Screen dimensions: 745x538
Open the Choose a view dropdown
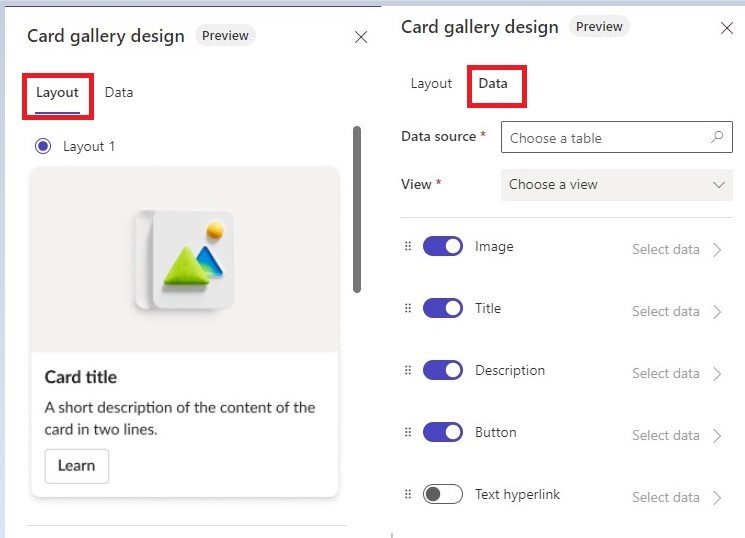click(617, 184)
